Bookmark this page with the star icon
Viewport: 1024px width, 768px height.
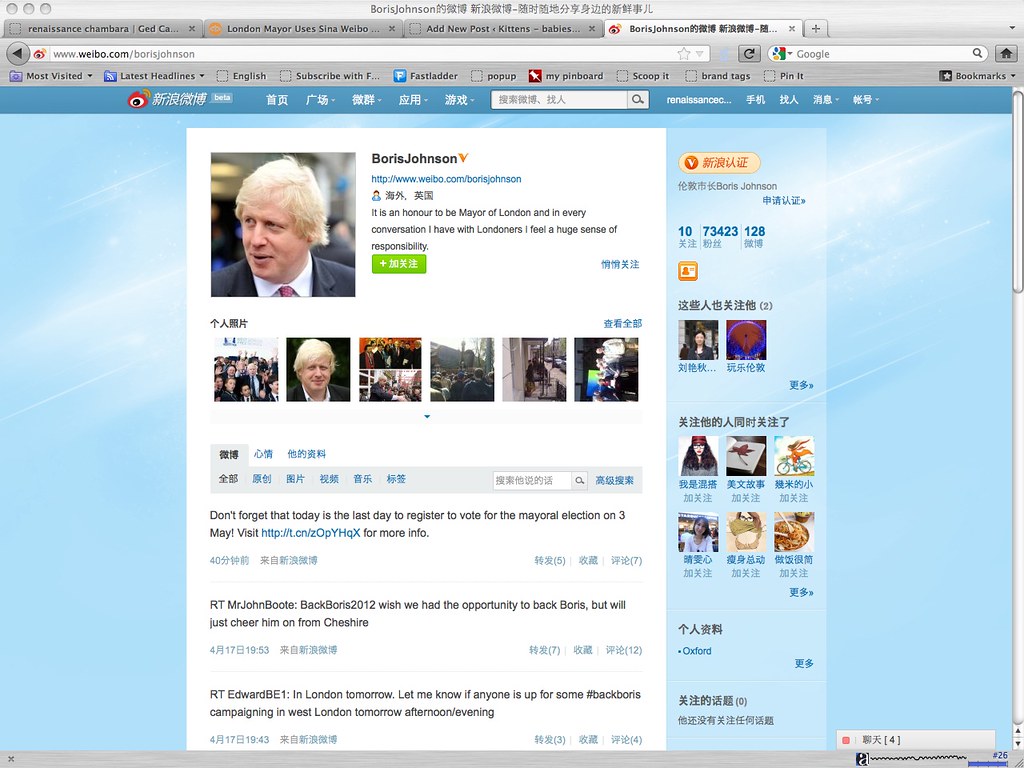[684, 54]
